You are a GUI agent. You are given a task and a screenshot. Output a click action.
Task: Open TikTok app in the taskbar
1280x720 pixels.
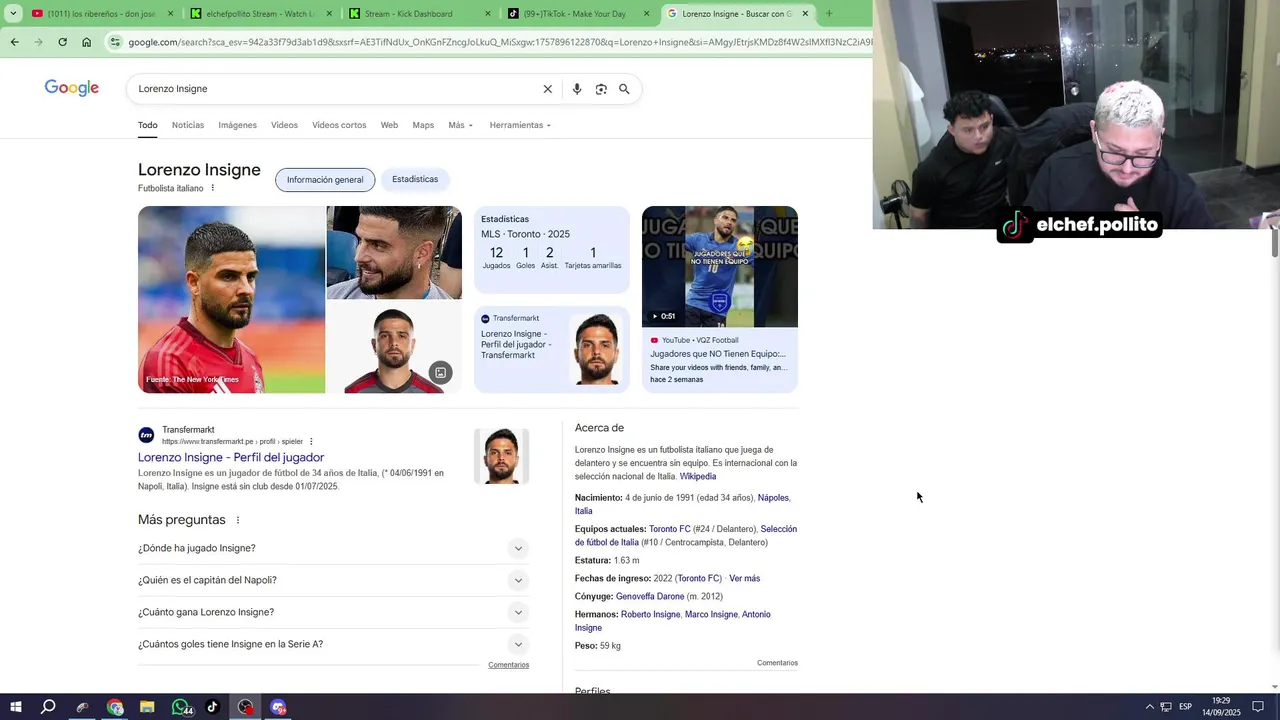pos(212,707)
